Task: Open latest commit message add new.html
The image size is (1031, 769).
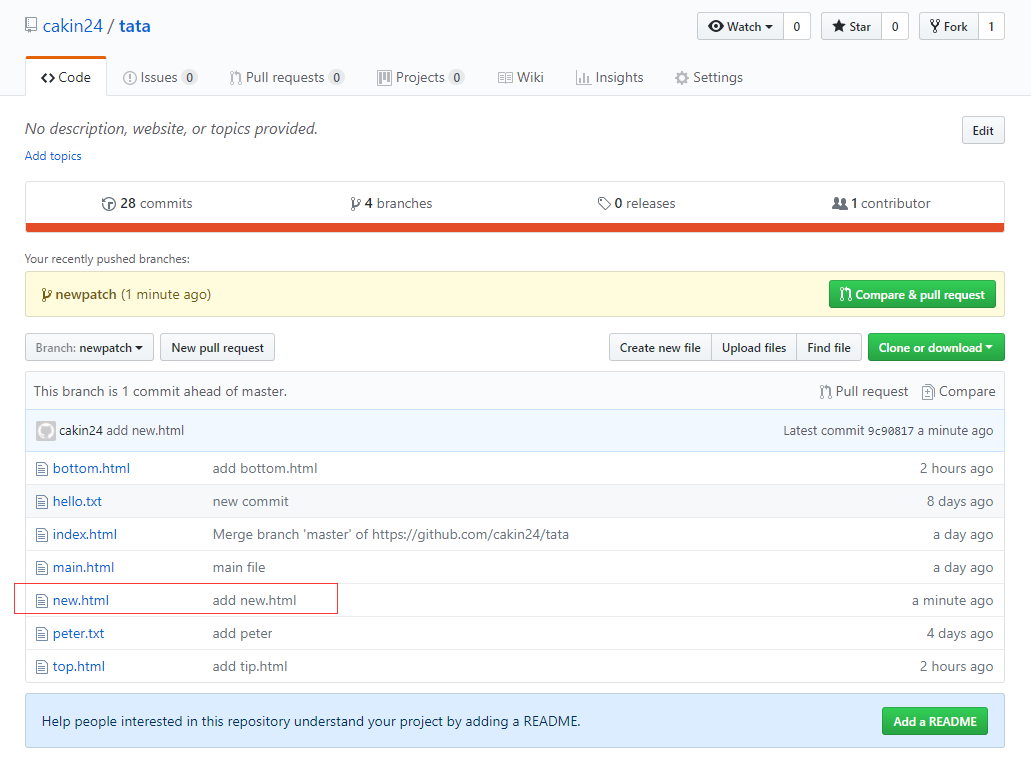Action: click(x=145, y=431)
